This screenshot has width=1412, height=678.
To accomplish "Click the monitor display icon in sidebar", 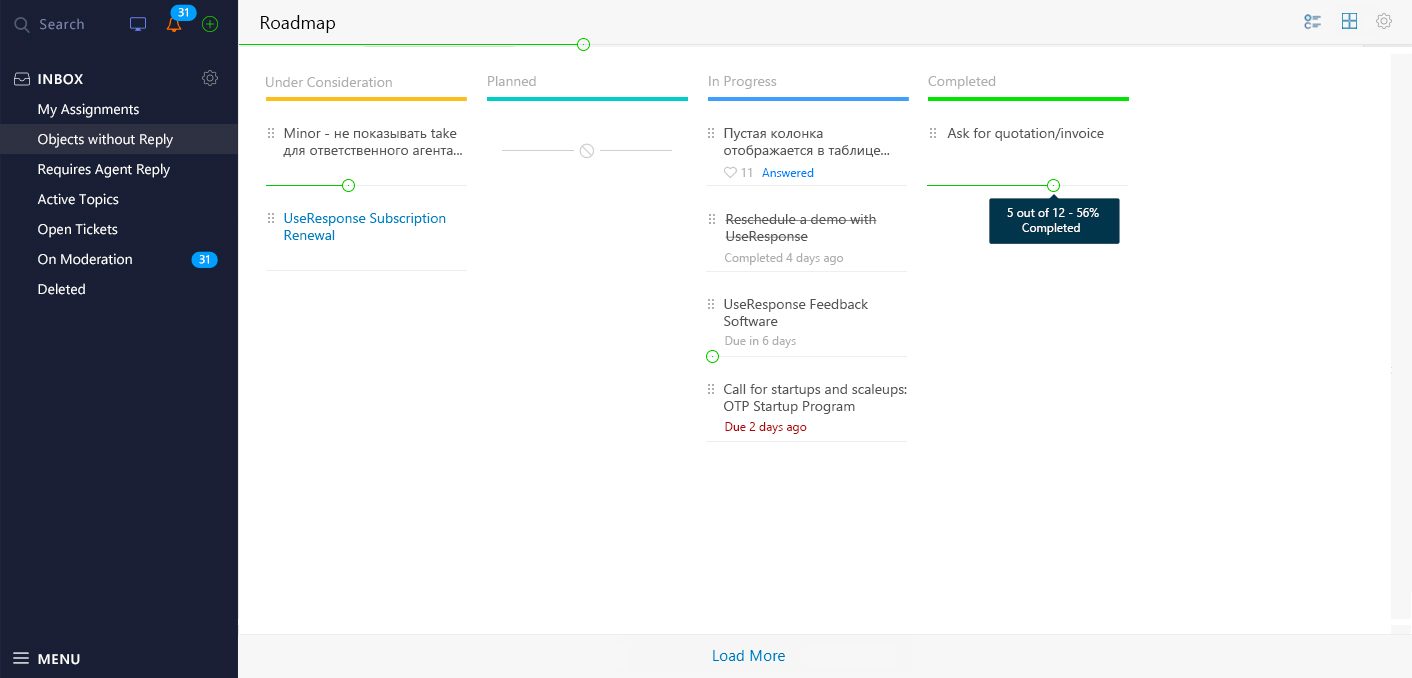I will coord(138,24).
